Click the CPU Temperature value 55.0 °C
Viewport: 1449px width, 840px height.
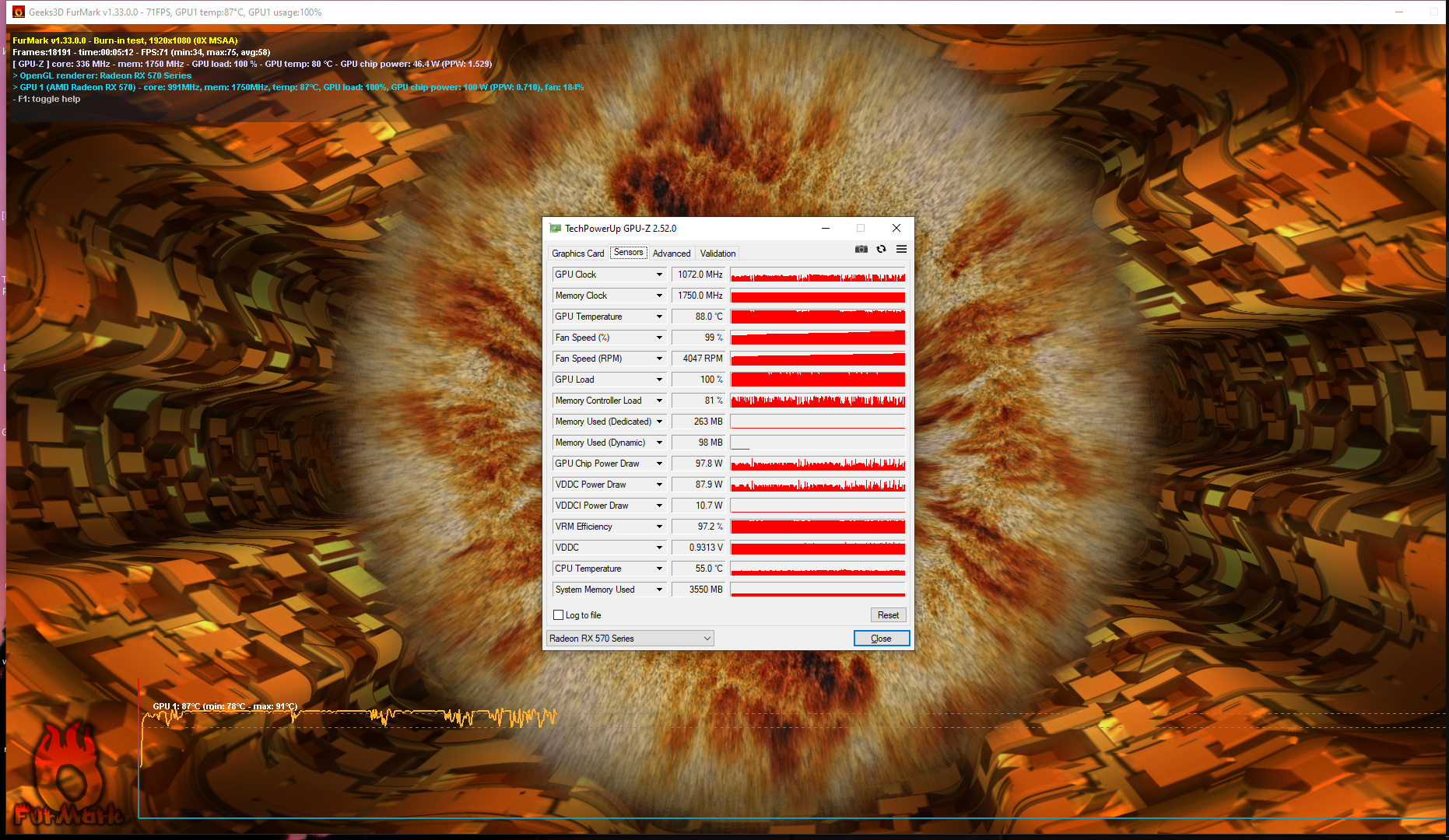[x=699, y=569]
